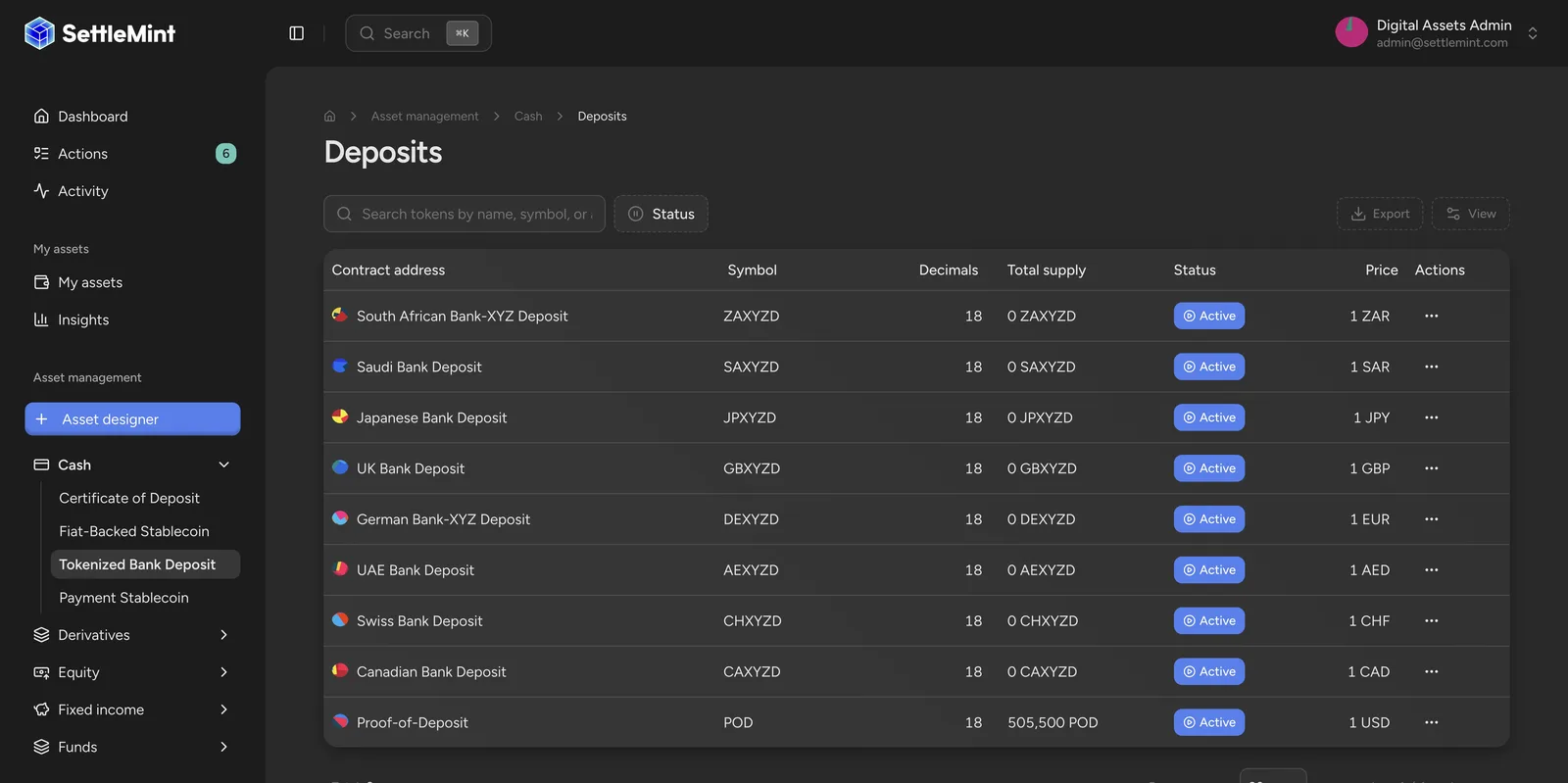Screen dimensions: 1568x783
Task: Collapse the Cash section chevron
Action: tap(223, 465)
